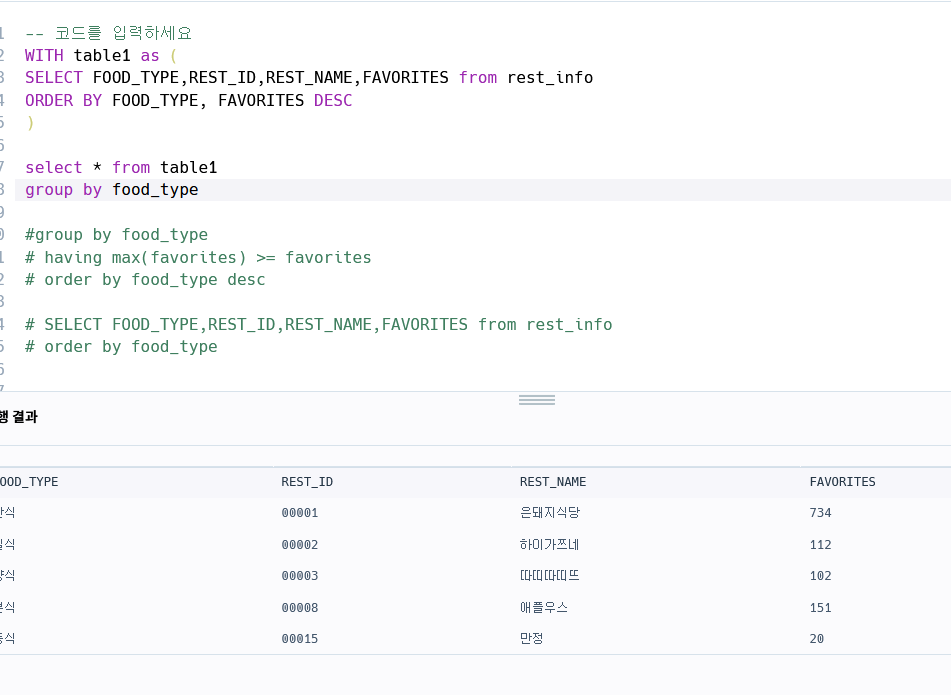Click the 결과 results panel title
Viewport: 951px width, 695px height.
pyautogui.click(x=19, y=417)
